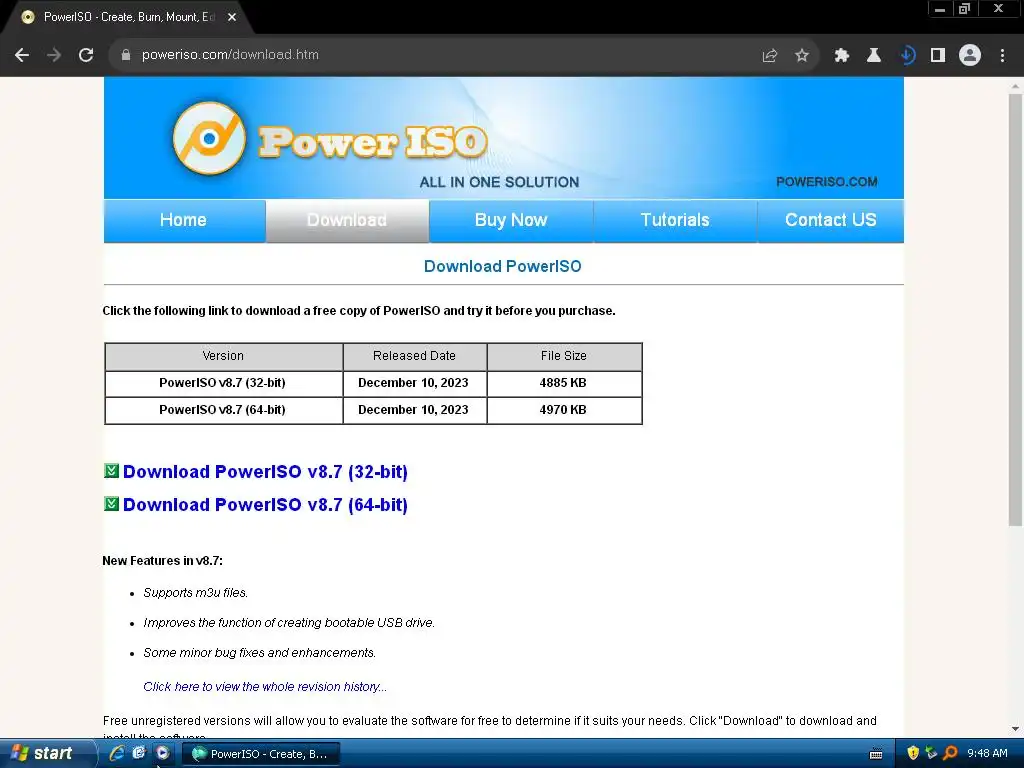Click the 'New Features in v8.7:' heading
The width and height of the screenshot is (1024, 768).
pyautogui.click(x=163, y=561)
